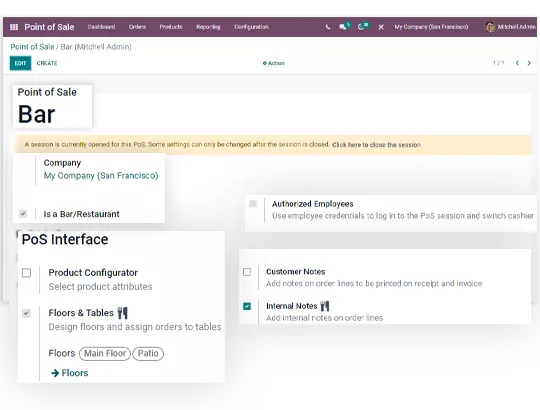Click the phone call icon
The image size is (540, 410).
pos(328,27)
